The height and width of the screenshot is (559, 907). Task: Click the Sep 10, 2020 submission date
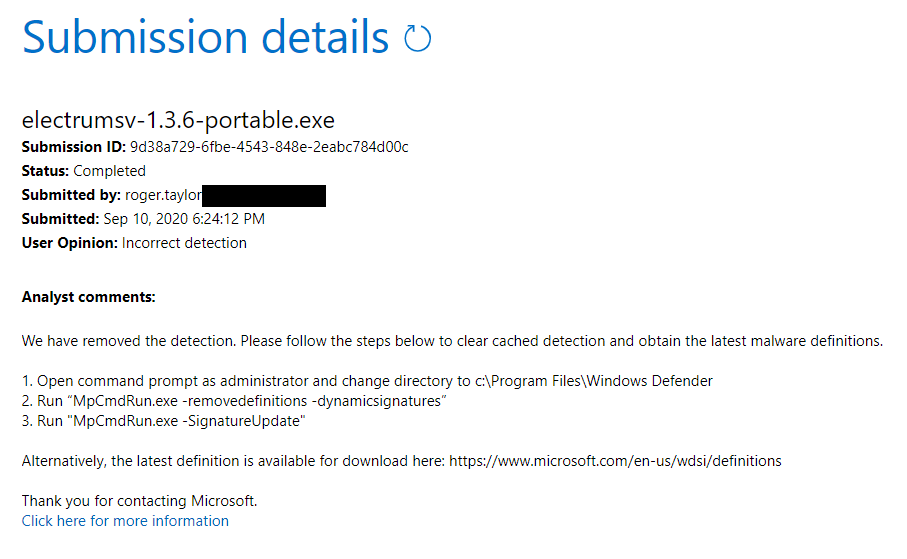click(x=183, y=219)
